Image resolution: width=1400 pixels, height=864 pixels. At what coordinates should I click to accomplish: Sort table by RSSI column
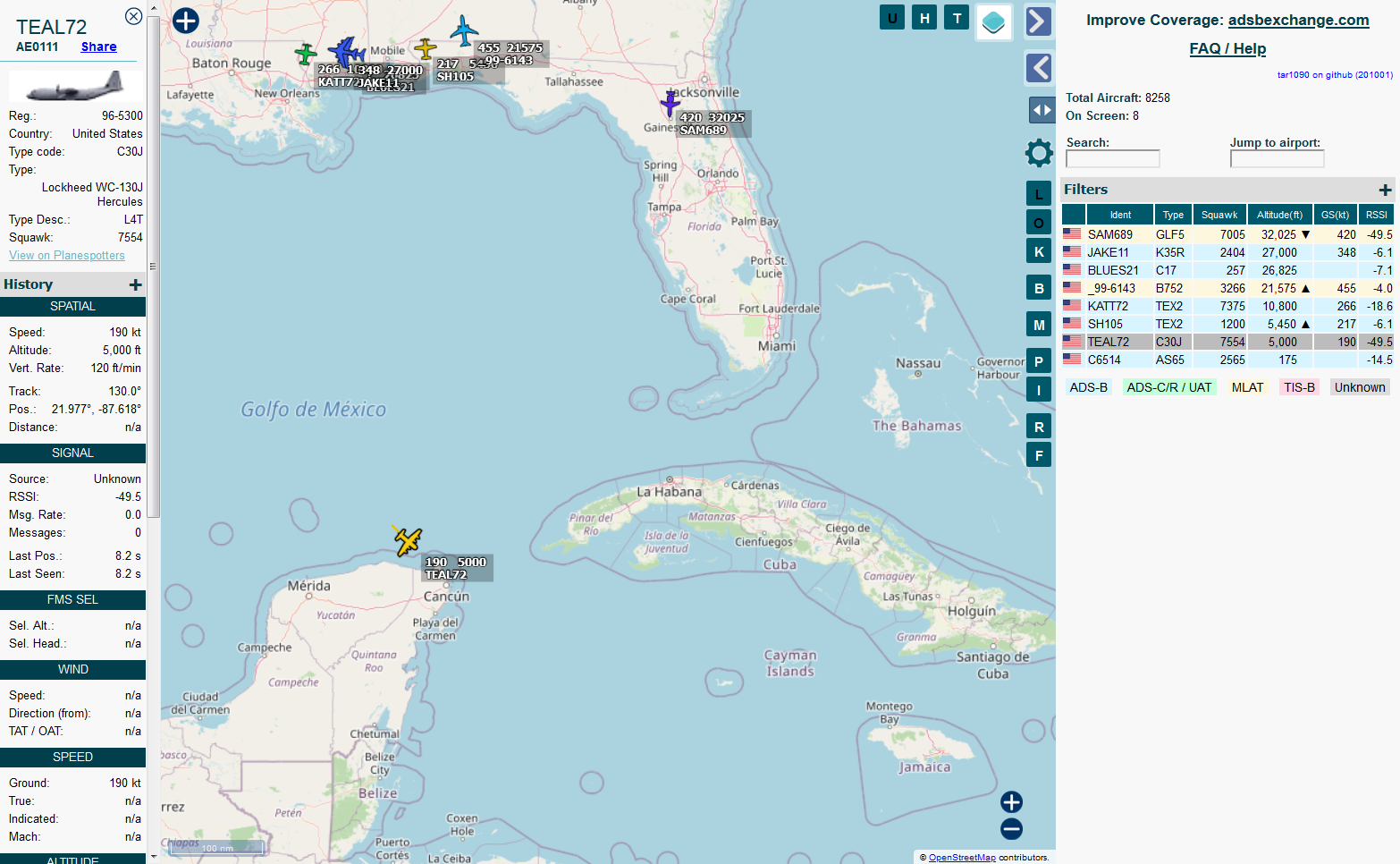click(1376, 215)
